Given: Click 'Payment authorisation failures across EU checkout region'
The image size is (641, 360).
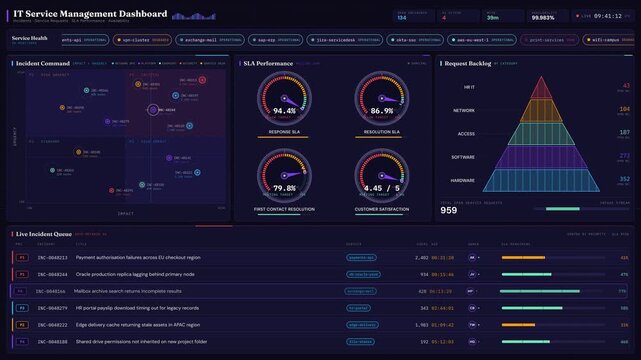Looking at the screenshot, I should click(x=138, y=258).
